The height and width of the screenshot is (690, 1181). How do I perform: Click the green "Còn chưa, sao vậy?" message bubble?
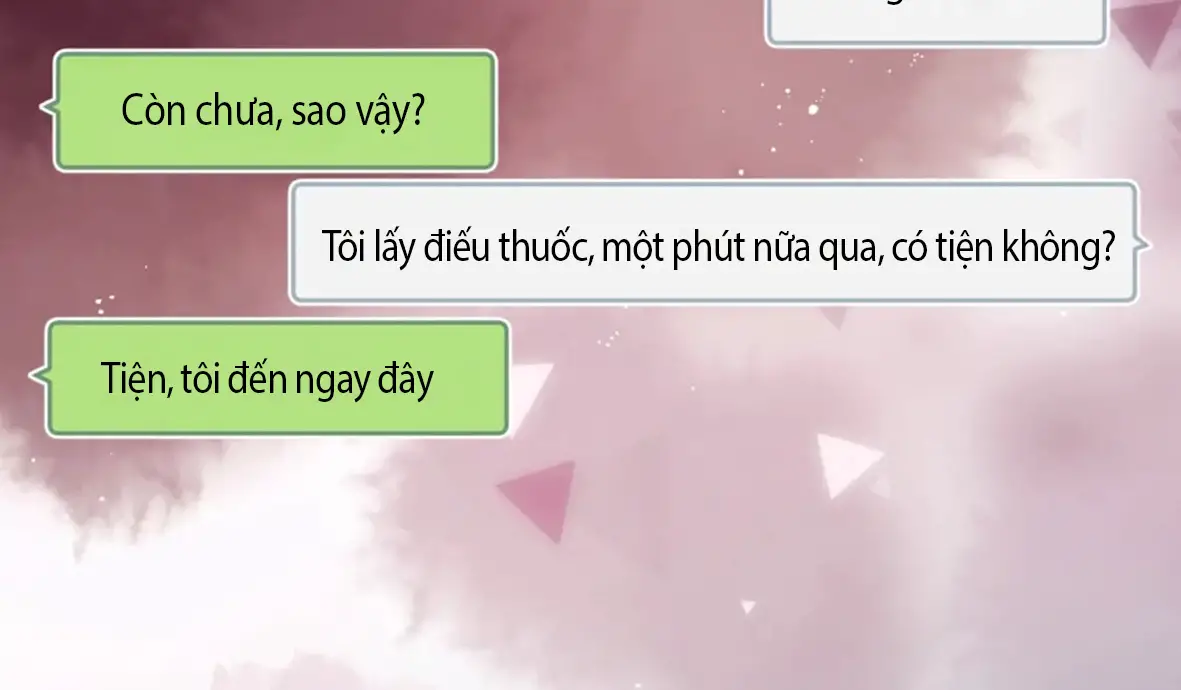coord(276,111)
